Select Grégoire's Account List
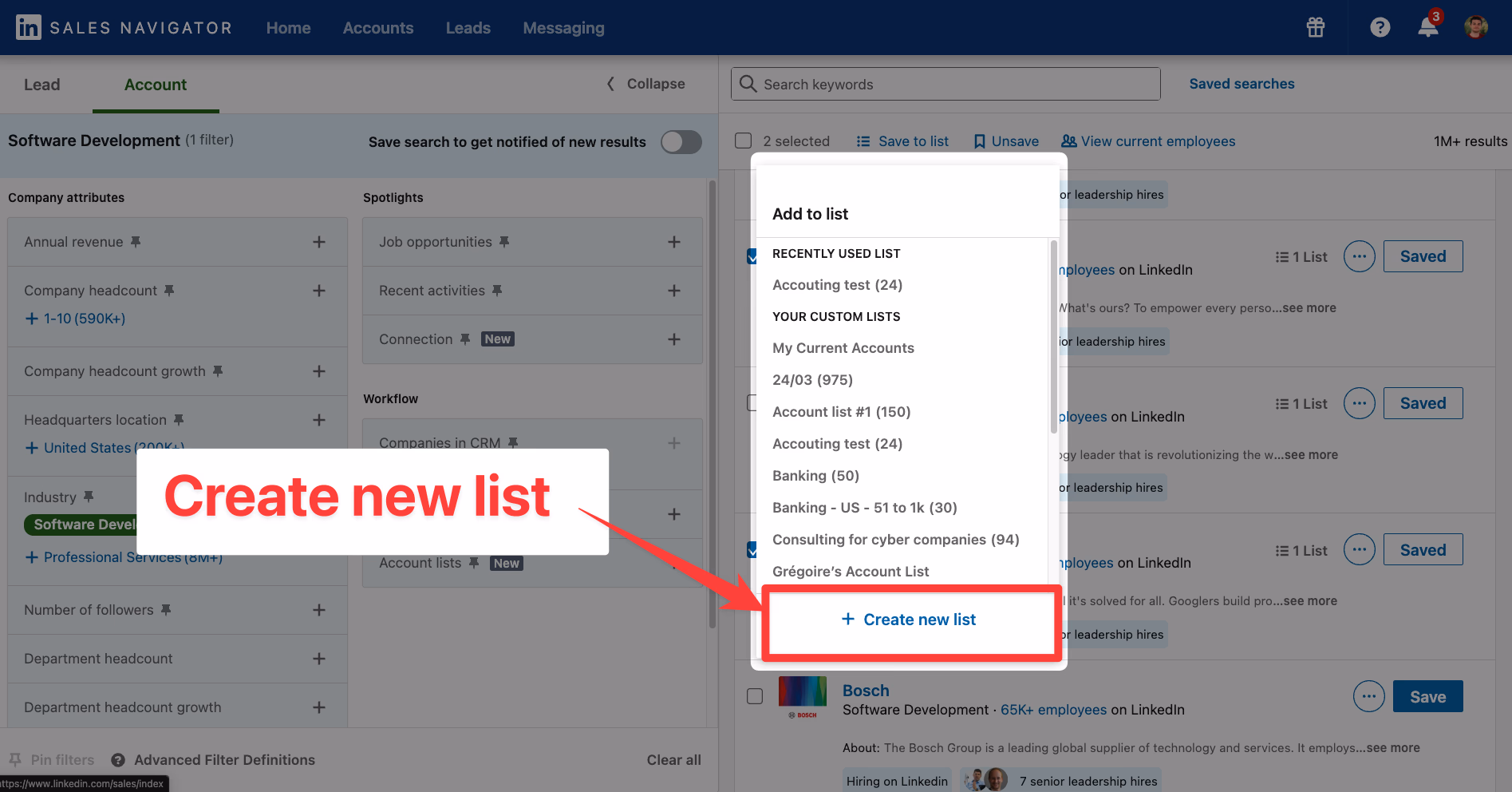This screenshot has width=1512, height=792. coord(851,572)
